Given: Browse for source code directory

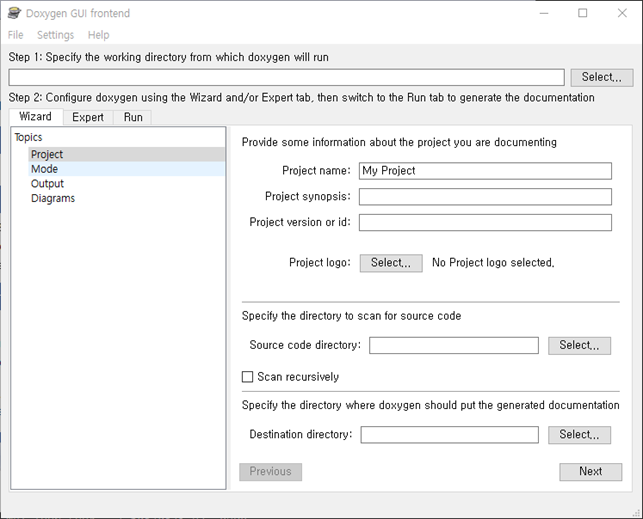Looking at the screenshot, I should pos(579,345).
